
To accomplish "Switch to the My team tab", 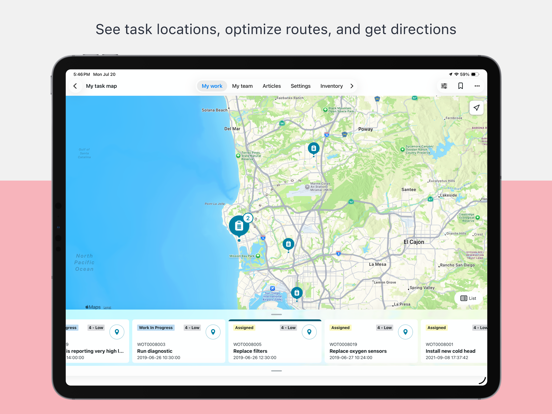I will [x=242, y=86].
